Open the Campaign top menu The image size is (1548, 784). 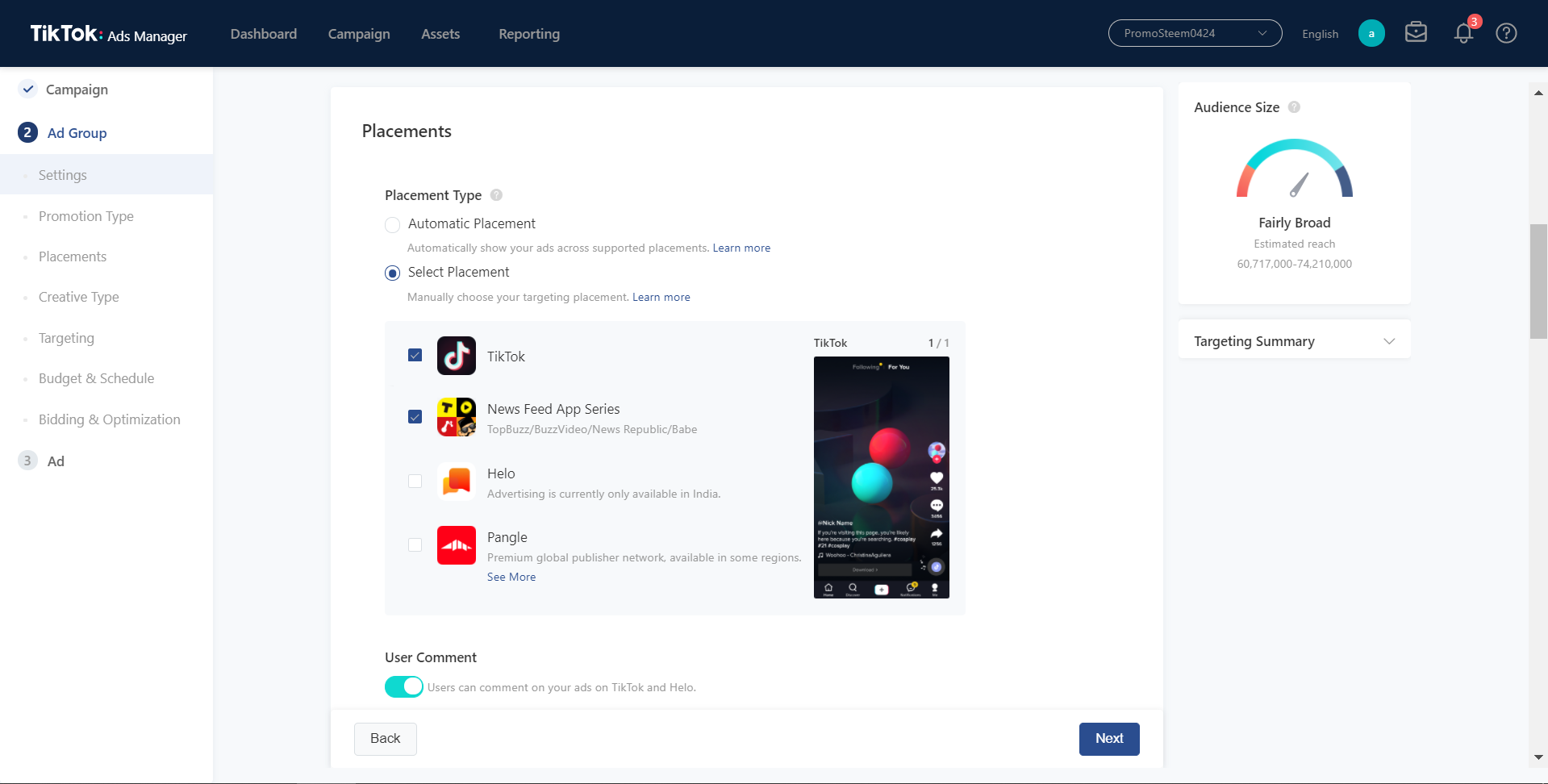359,34
